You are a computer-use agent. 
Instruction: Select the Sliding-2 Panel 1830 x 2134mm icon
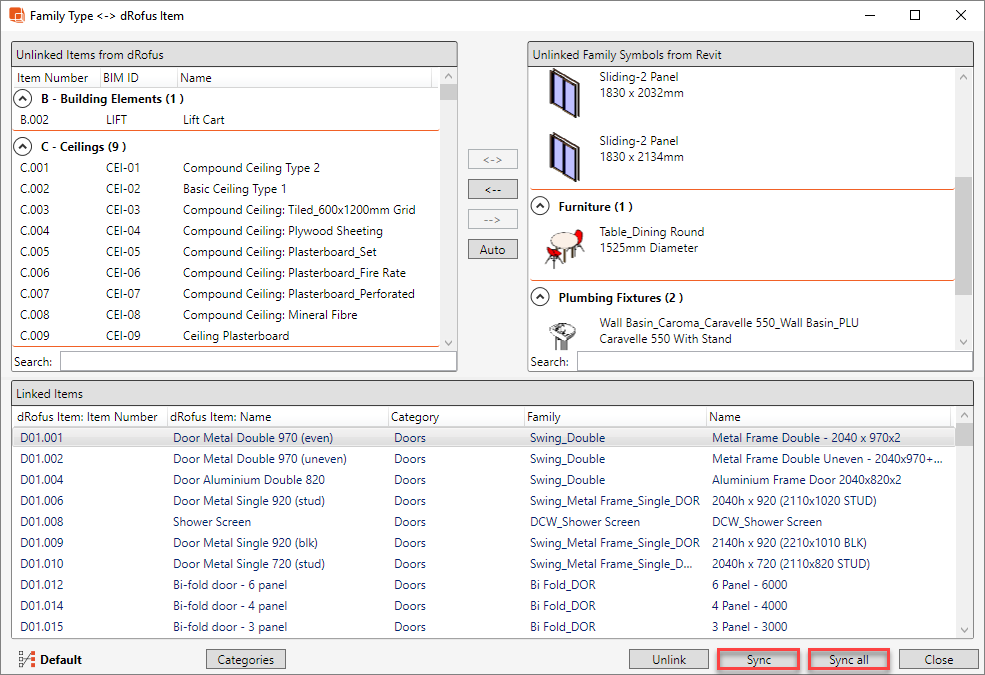click(563, 150)
